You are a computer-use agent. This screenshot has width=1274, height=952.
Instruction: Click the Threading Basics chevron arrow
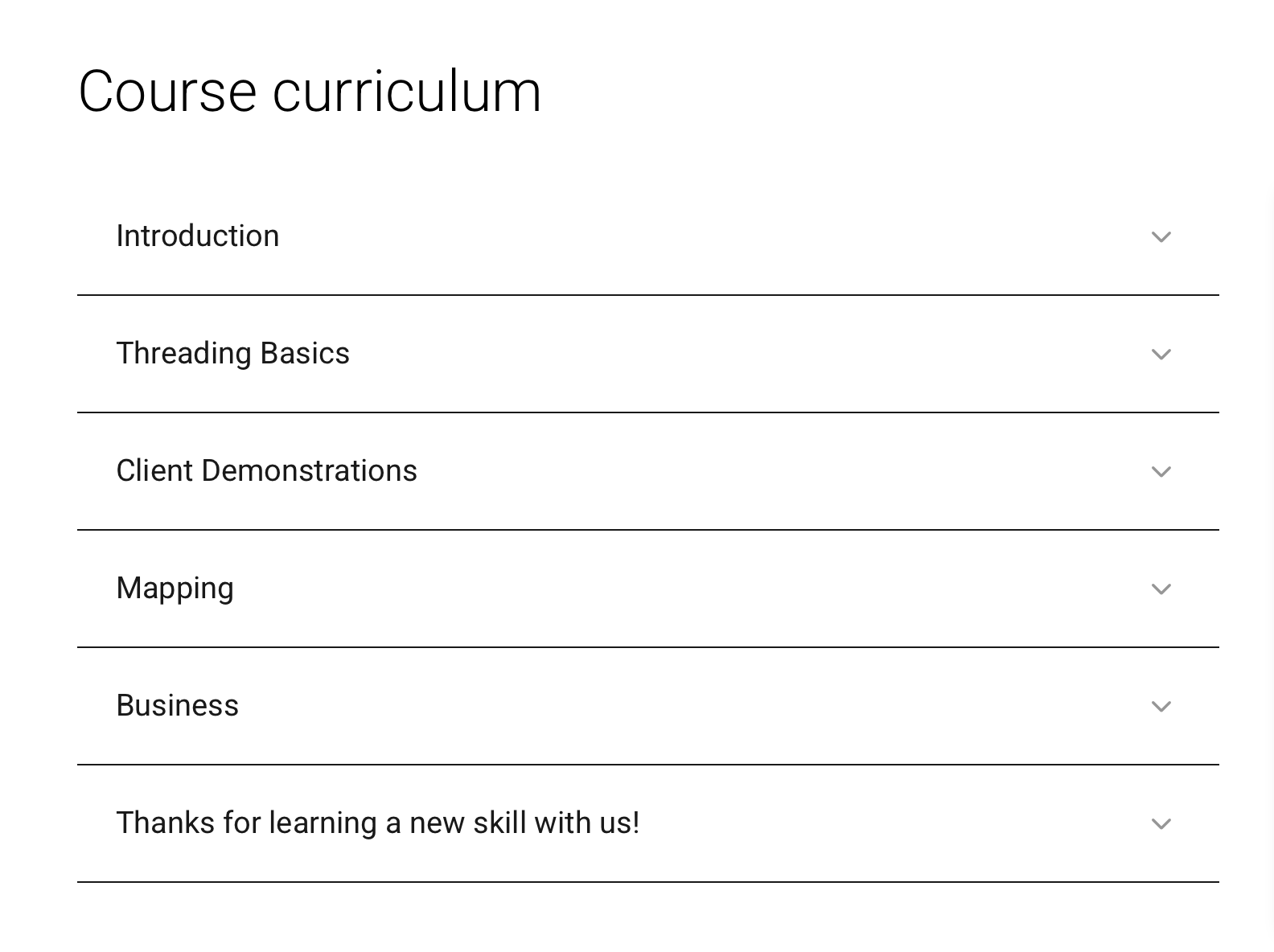tap(1161, 355)
